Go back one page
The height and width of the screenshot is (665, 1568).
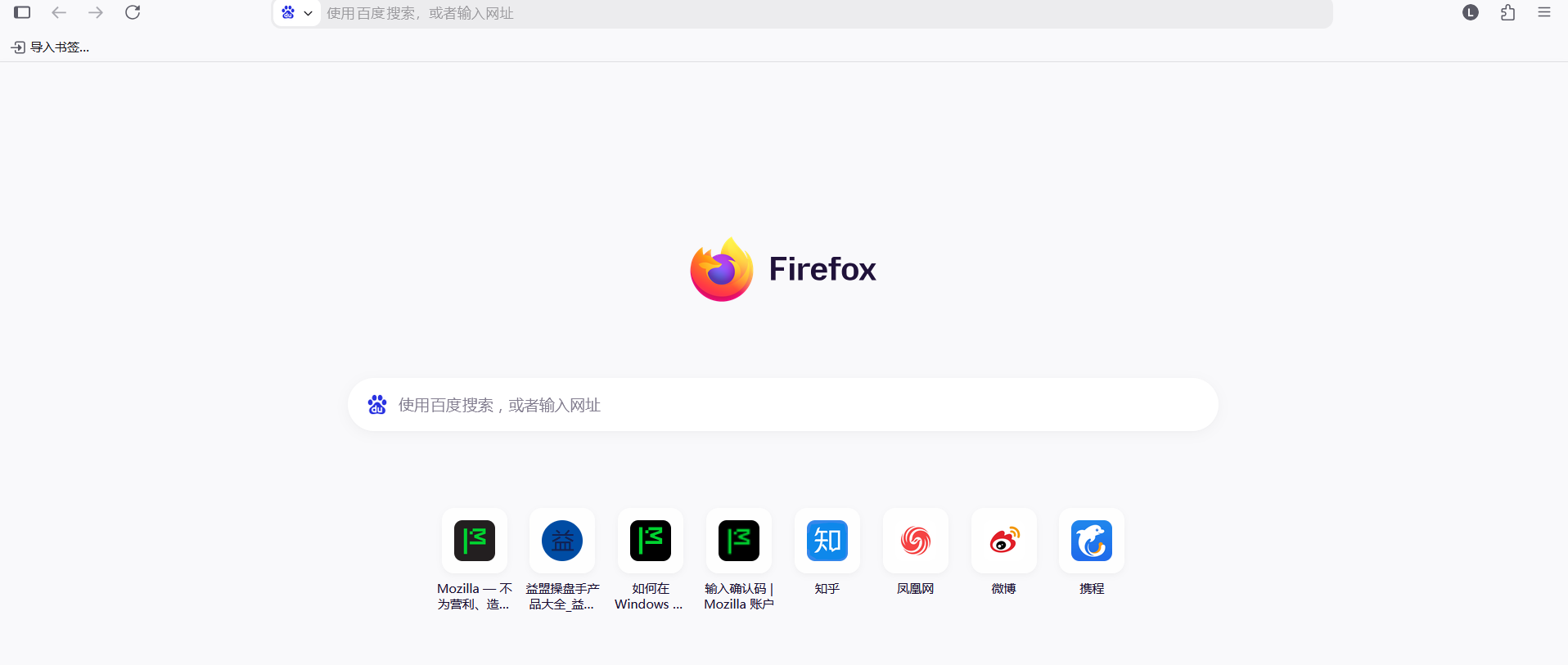pos(59,12)
